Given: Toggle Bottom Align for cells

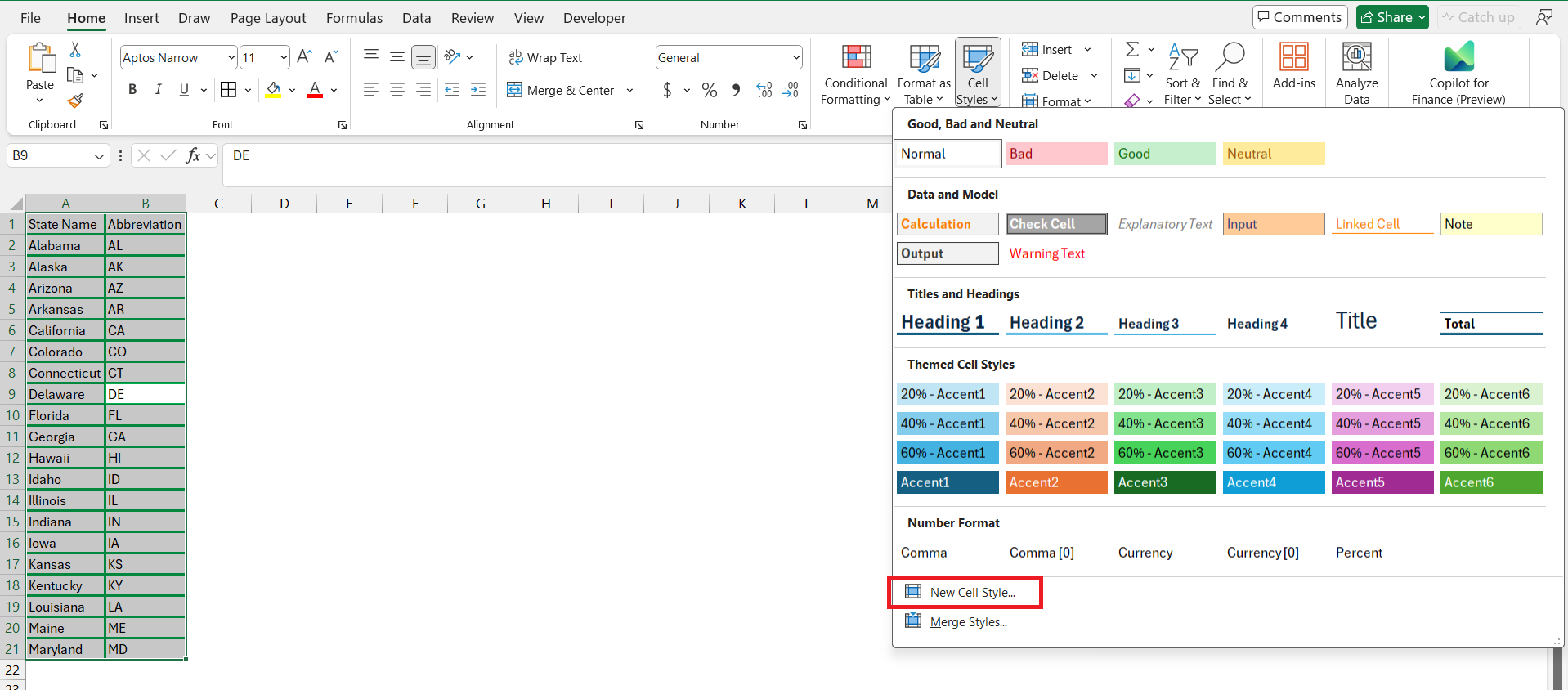Looking at the screenshot, I should [423, 57].
